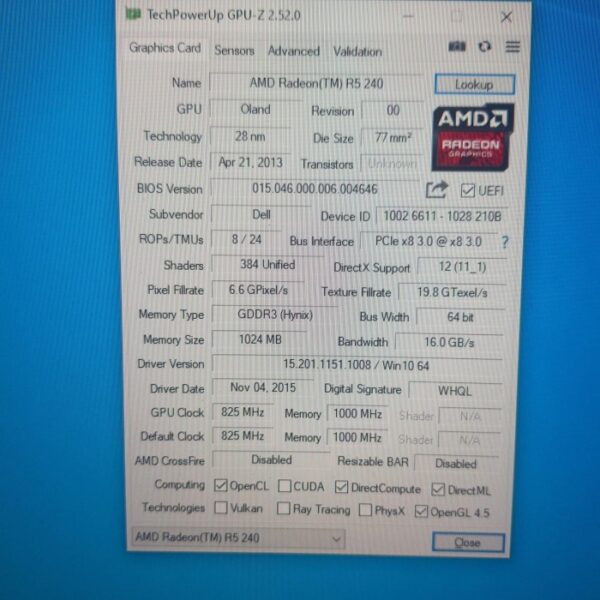Expand the AMD Radeon R5 240 GPU dropdown
Image resolution: width=600 pixels, height=600 pixels.
[336, 539]
